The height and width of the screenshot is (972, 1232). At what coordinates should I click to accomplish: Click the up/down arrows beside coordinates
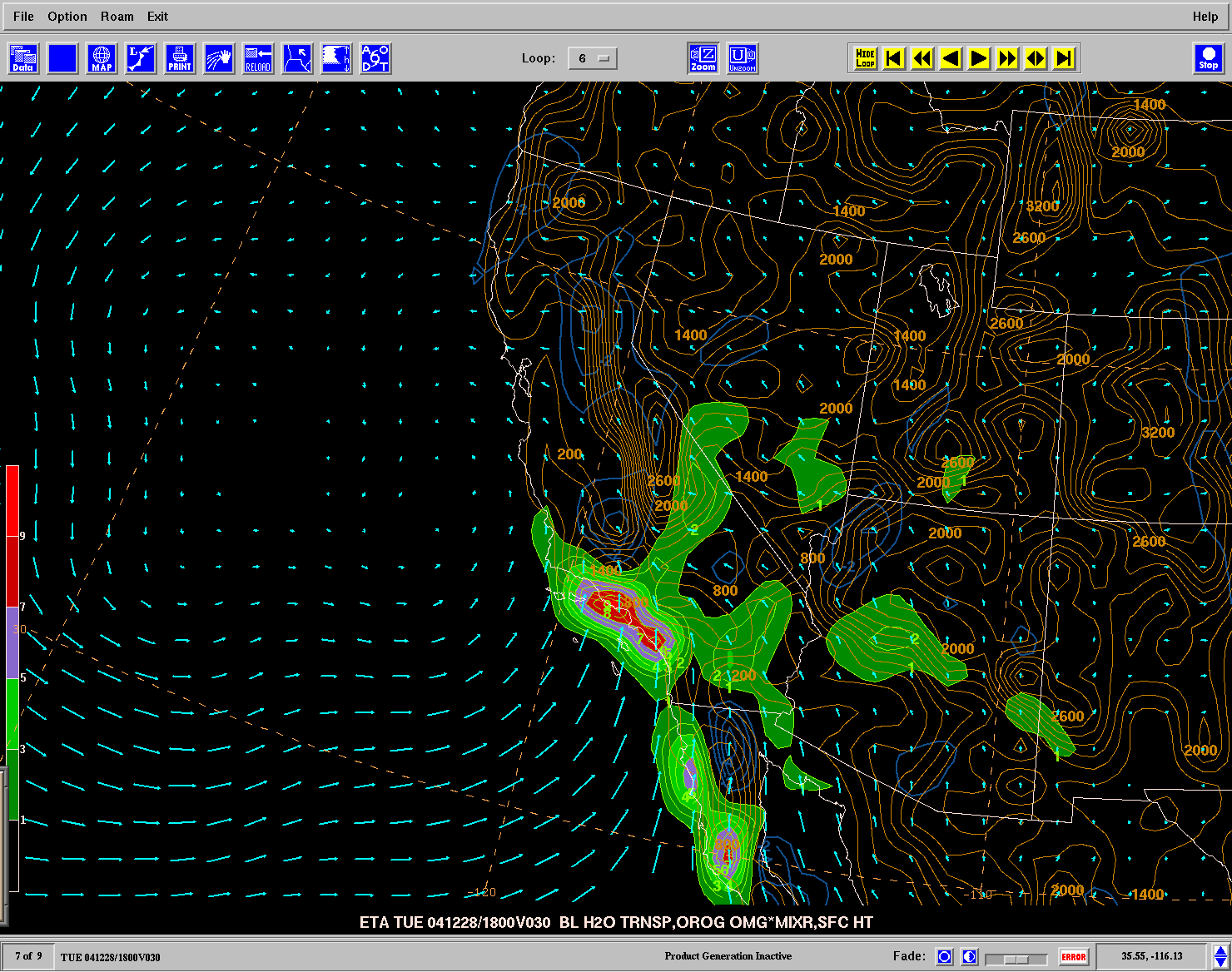click(x=1220, y=957)
